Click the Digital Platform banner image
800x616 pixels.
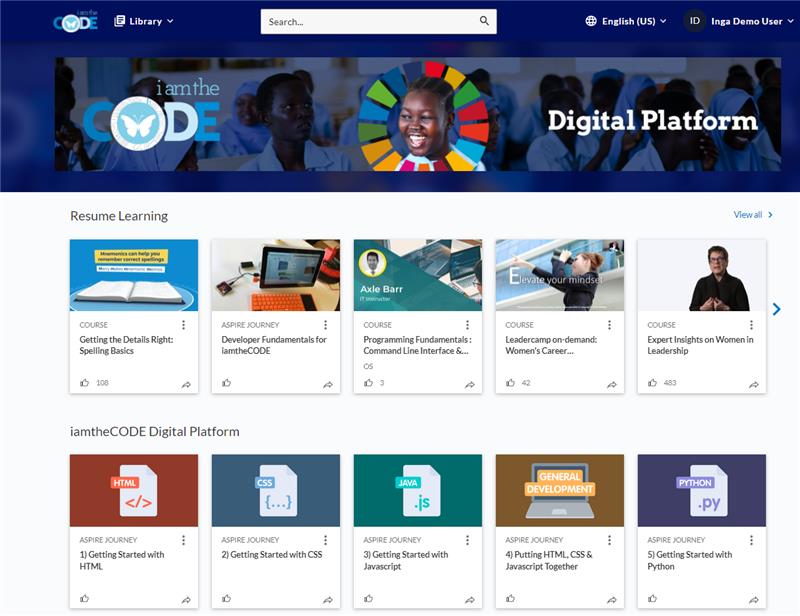point(418,114)
